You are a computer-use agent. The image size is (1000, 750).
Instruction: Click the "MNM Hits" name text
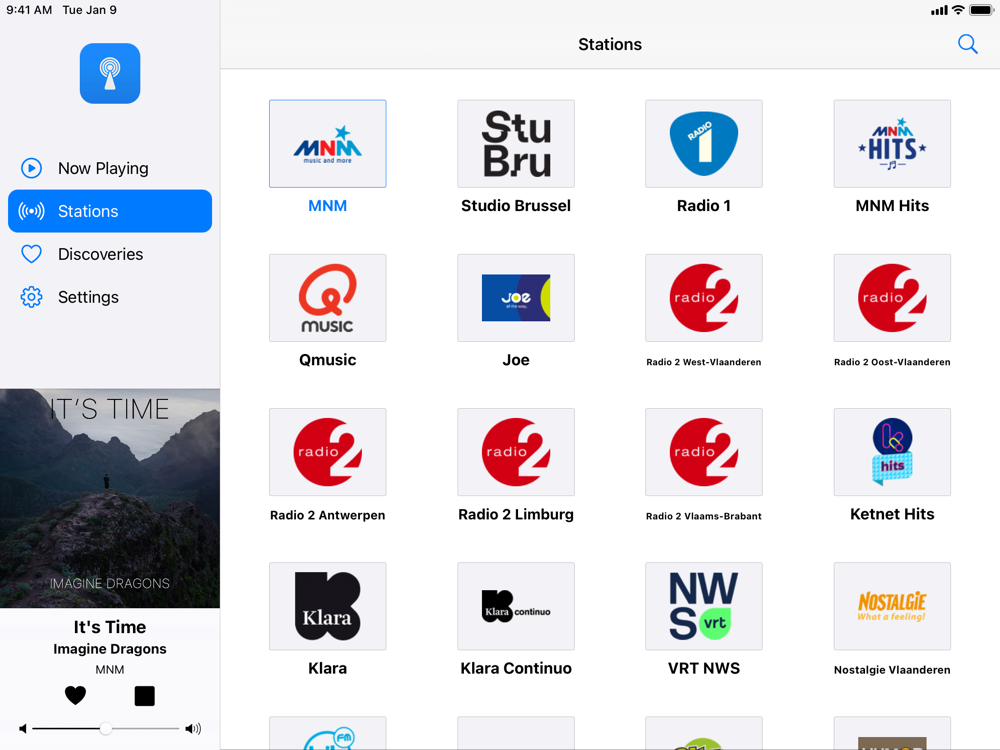click(892, 206)
